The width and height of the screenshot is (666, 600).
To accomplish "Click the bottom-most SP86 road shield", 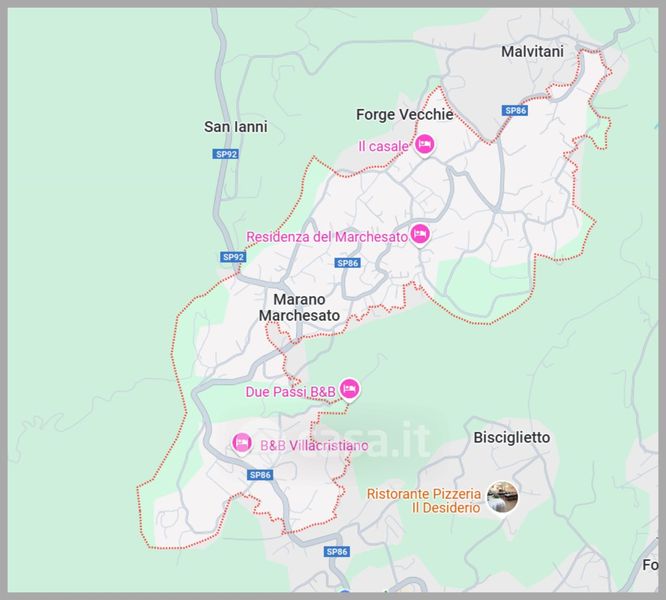I will (336, 552).
